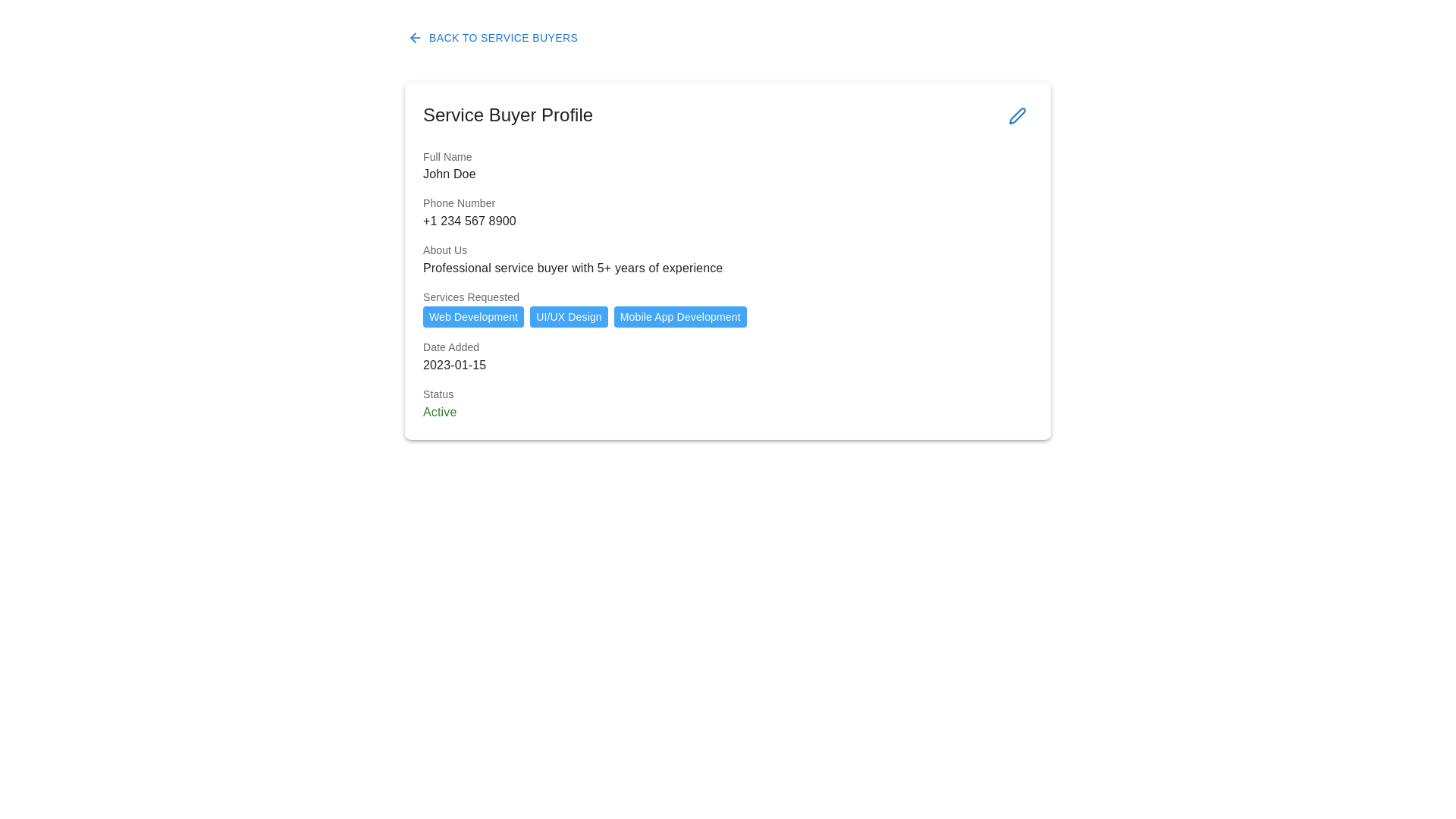Select the UI/UX Design tag
Image resolution: width=1456 pixels, height=819 pixels.
(569, 317)
